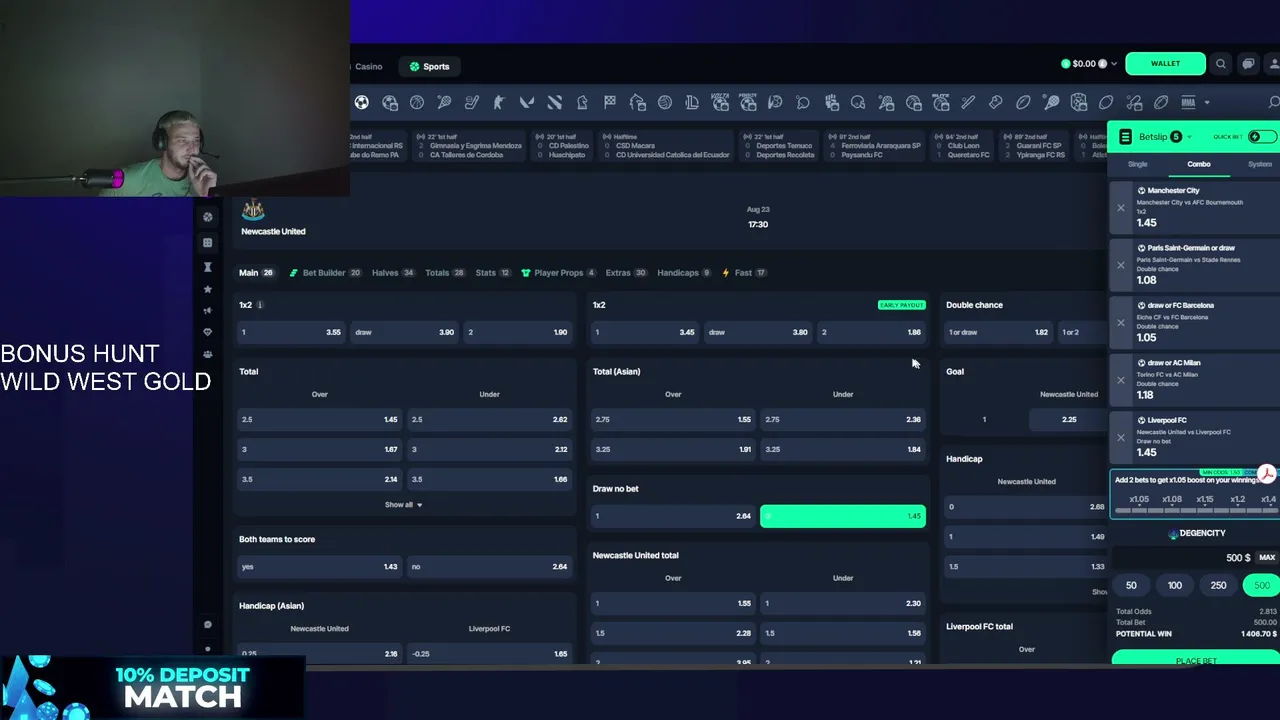Expand the Betslip dropdown chevron
1280x720 pixels.
pos(1189,137)
